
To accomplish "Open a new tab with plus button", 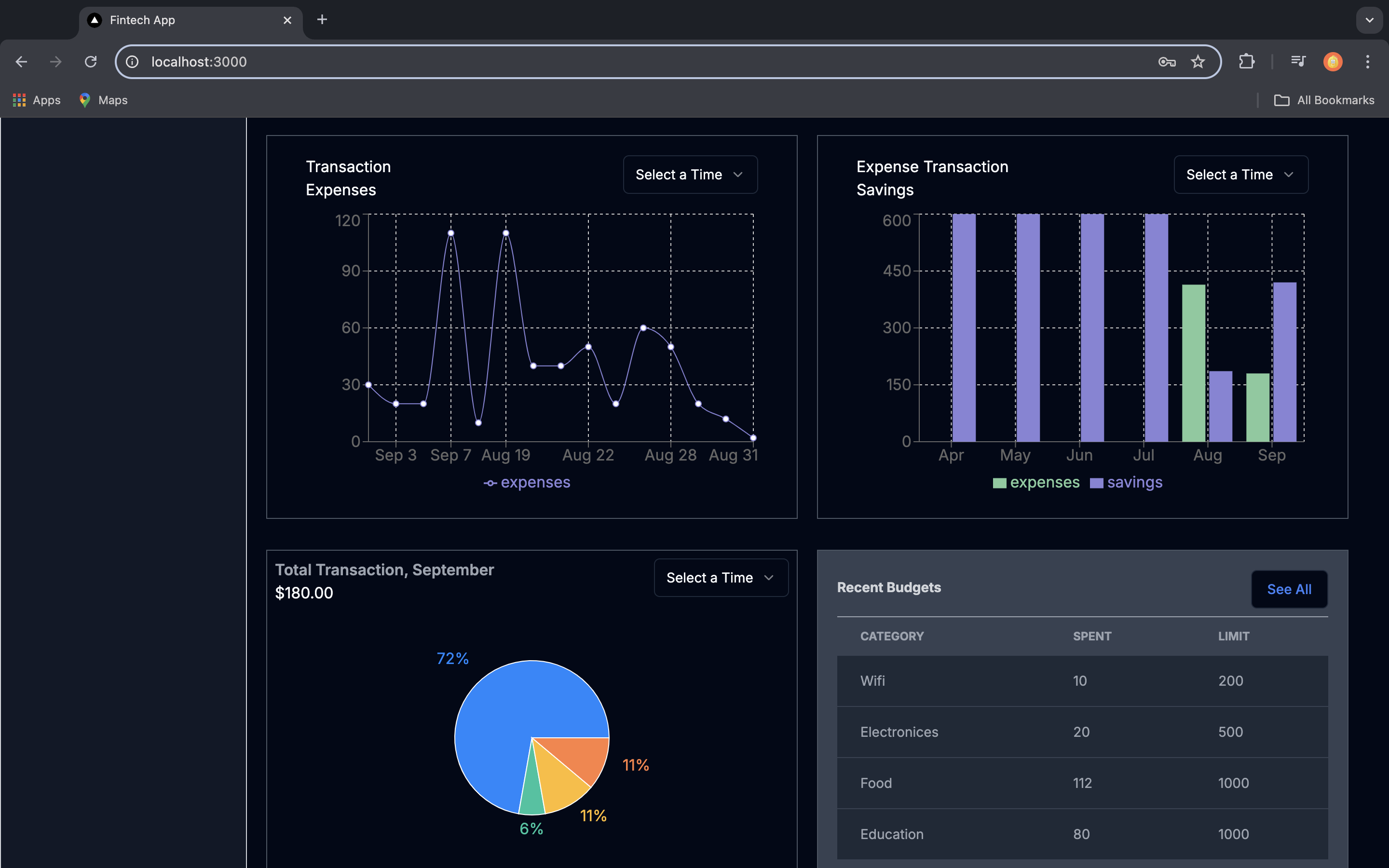I will point(322,20).
